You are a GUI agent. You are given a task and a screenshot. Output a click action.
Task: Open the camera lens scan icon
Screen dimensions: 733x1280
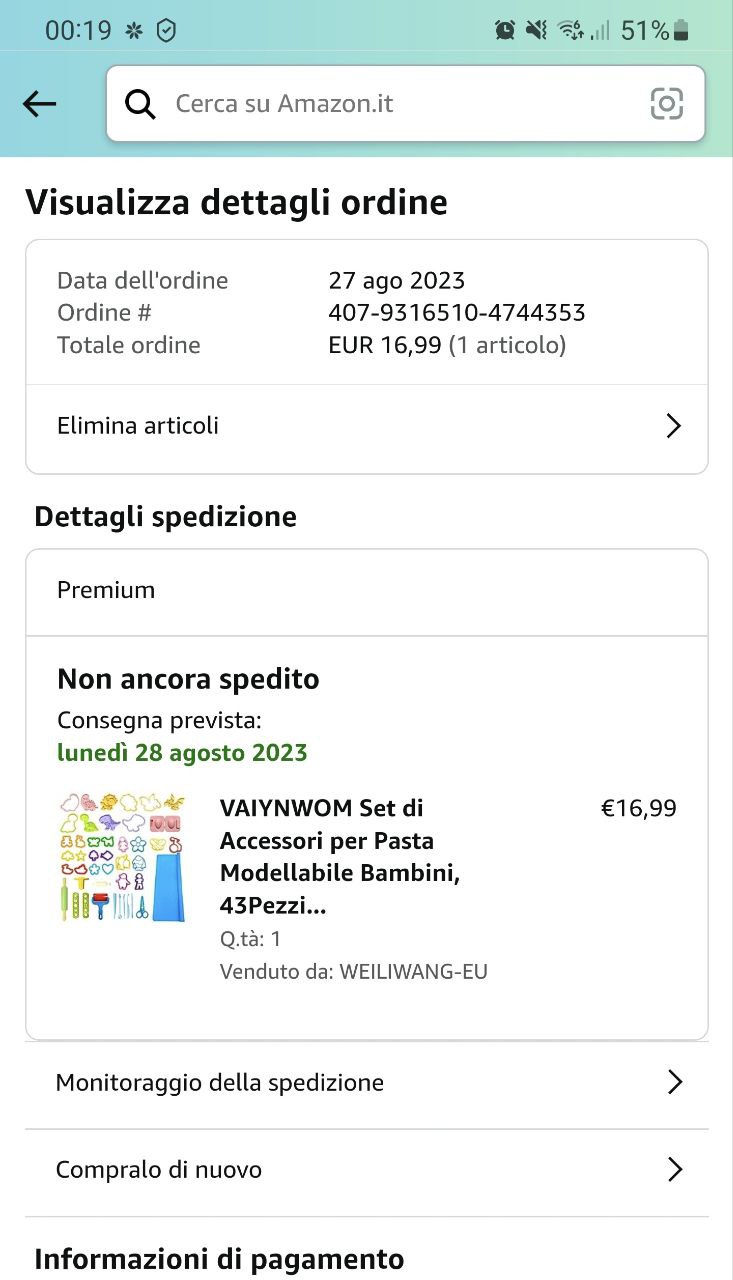[666, 104]
